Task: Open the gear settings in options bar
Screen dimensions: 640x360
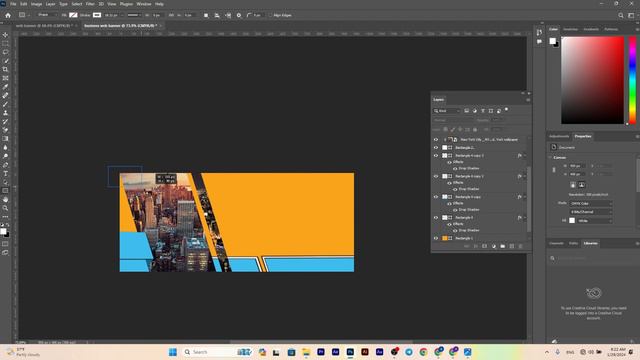Action: 239,15
